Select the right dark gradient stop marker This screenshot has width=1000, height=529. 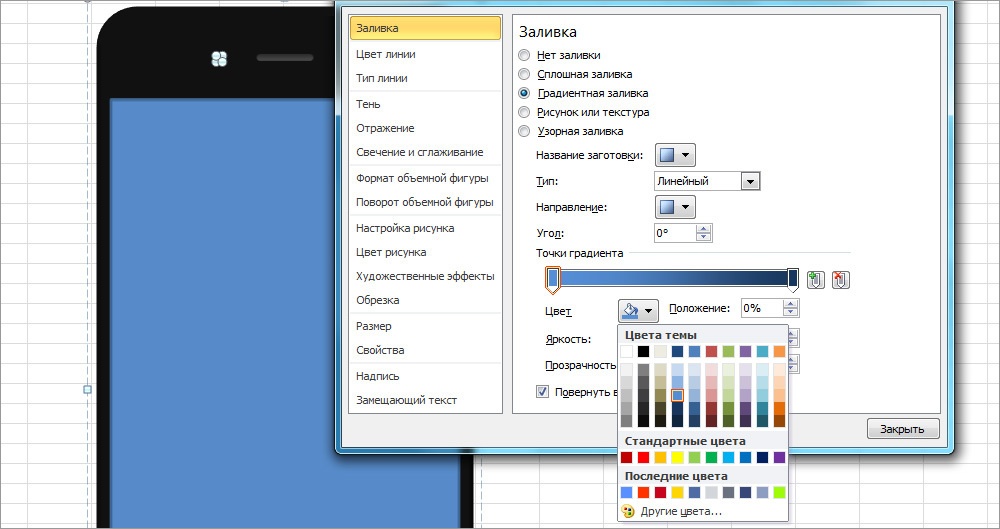(793, 279)
